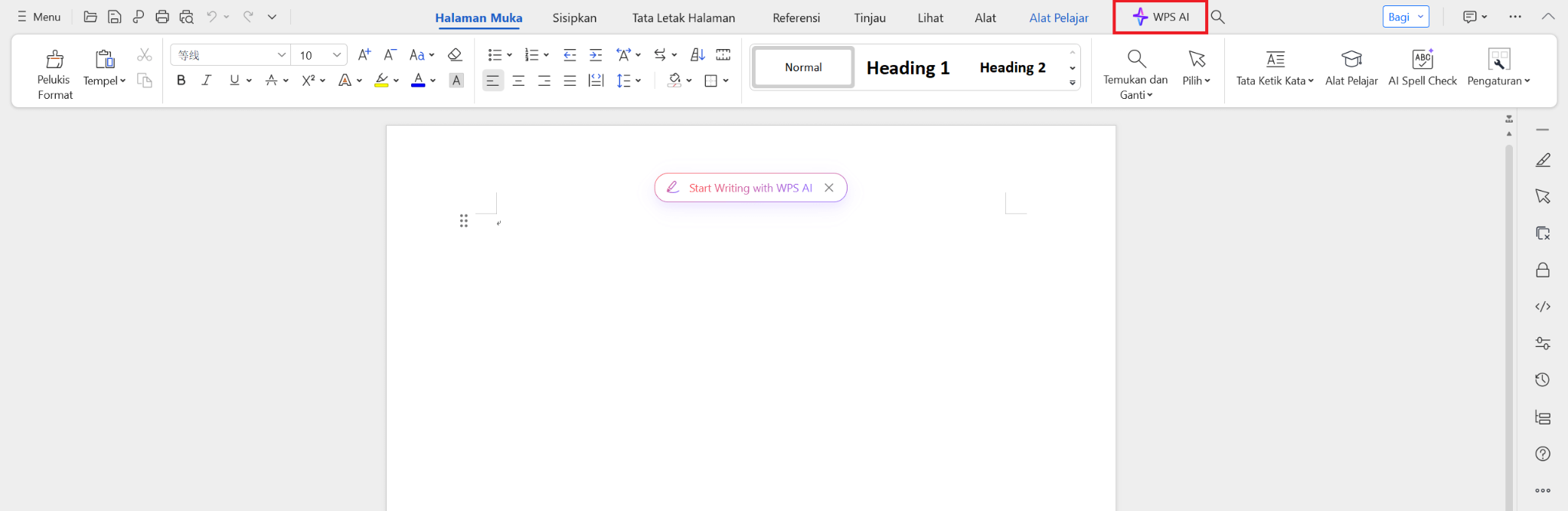Click the AI Spell Check icon
Viewport: 1568px width, 511px height.
coord(1422,60)
